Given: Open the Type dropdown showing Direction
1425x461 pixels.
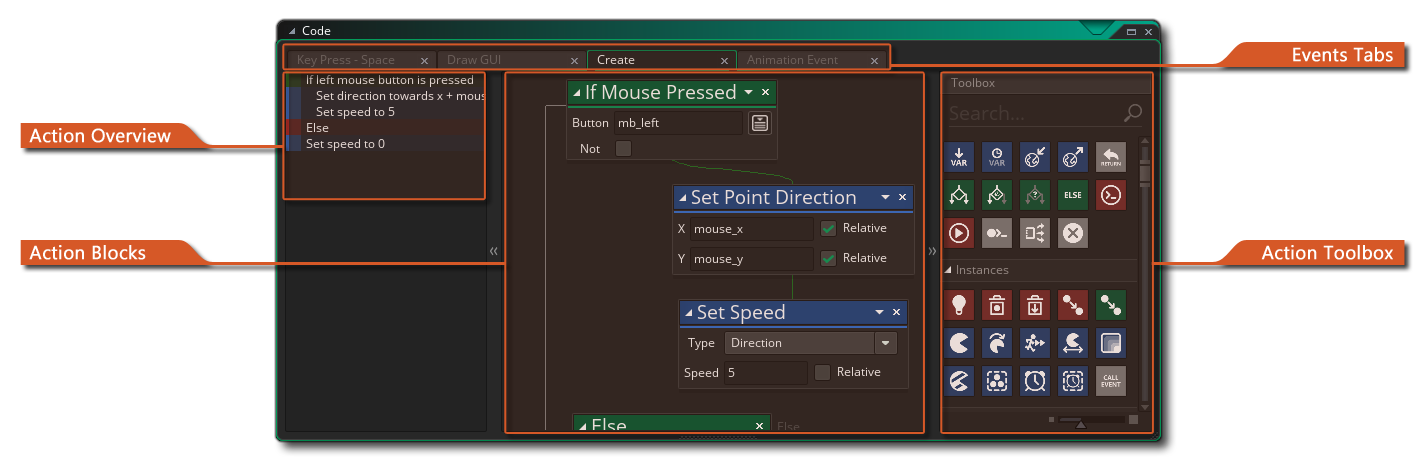Looking at the screenshot, I should (x=885, y=343).
